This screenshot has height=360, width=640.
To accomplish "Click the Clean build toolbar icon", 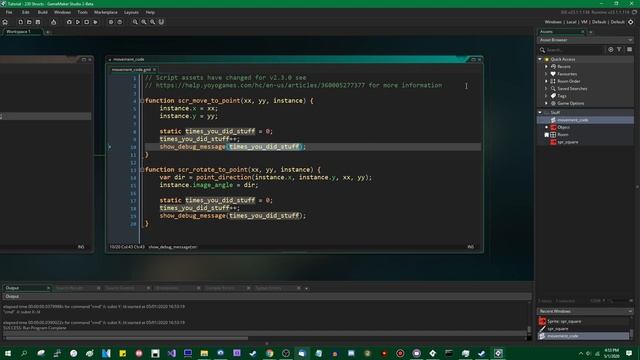I will (x=95, y=22).
